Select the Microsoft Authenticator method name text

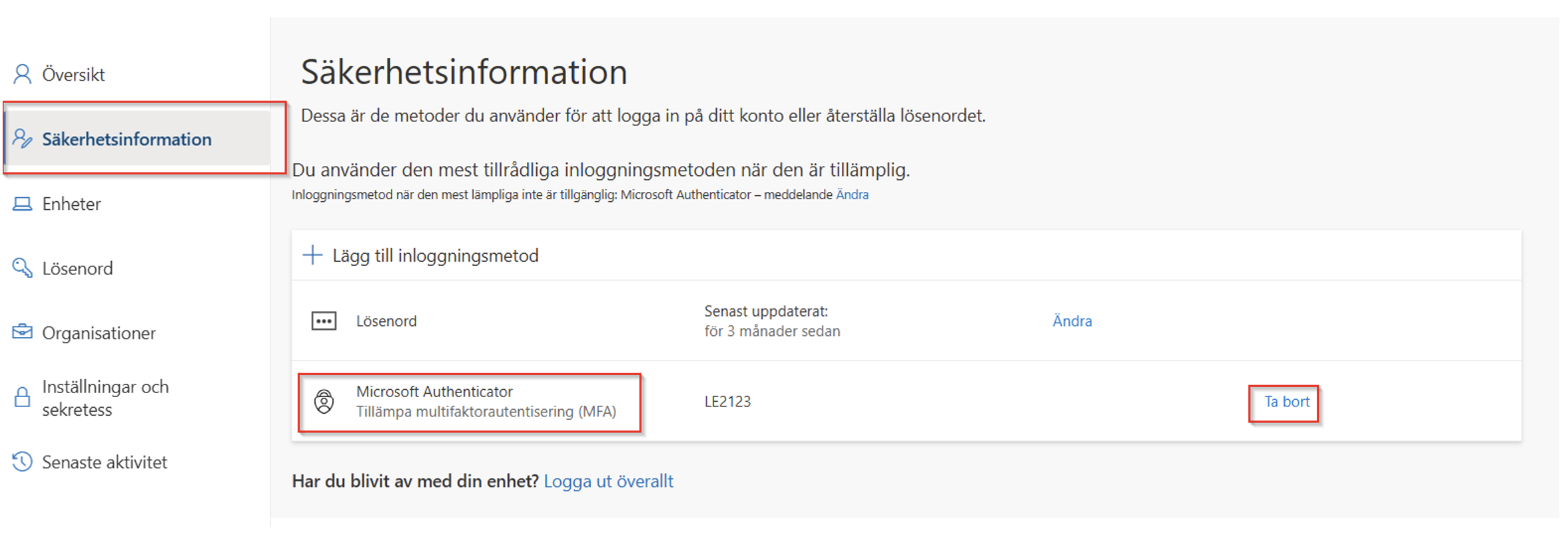(x=434, y=392)
